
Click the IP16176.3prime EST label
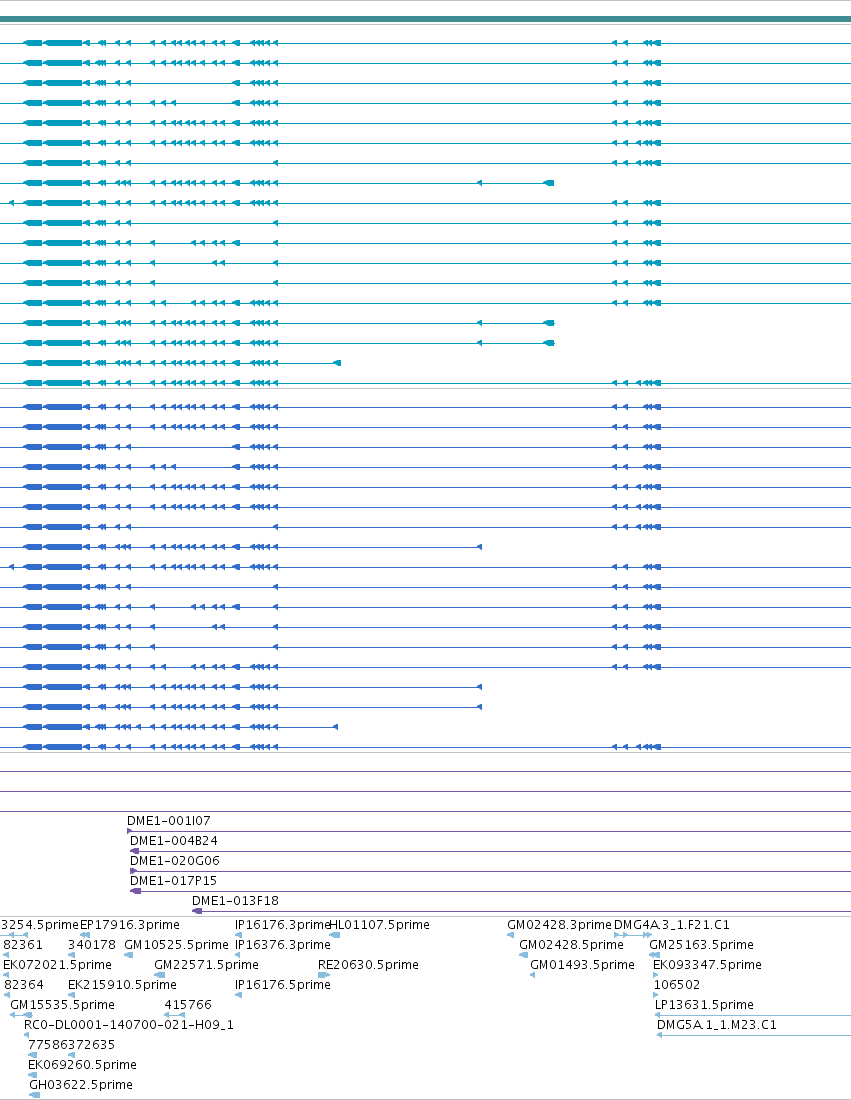click(282, 925)
